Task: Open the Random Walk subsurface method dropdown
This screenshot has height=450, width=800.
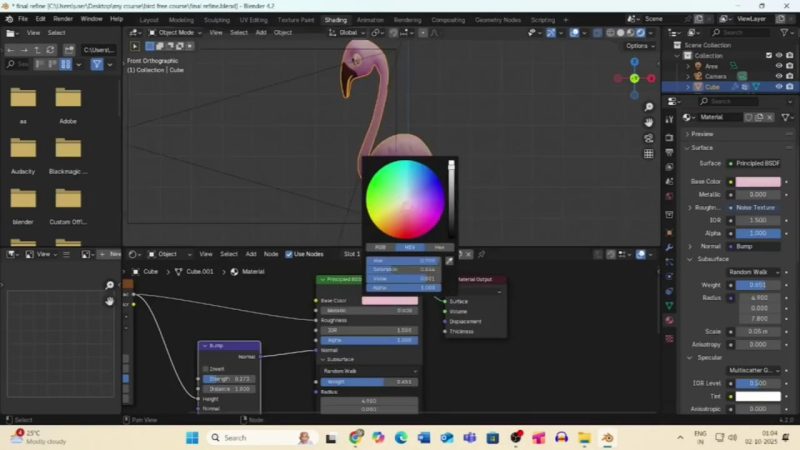Action: click(x=754, y=272)
